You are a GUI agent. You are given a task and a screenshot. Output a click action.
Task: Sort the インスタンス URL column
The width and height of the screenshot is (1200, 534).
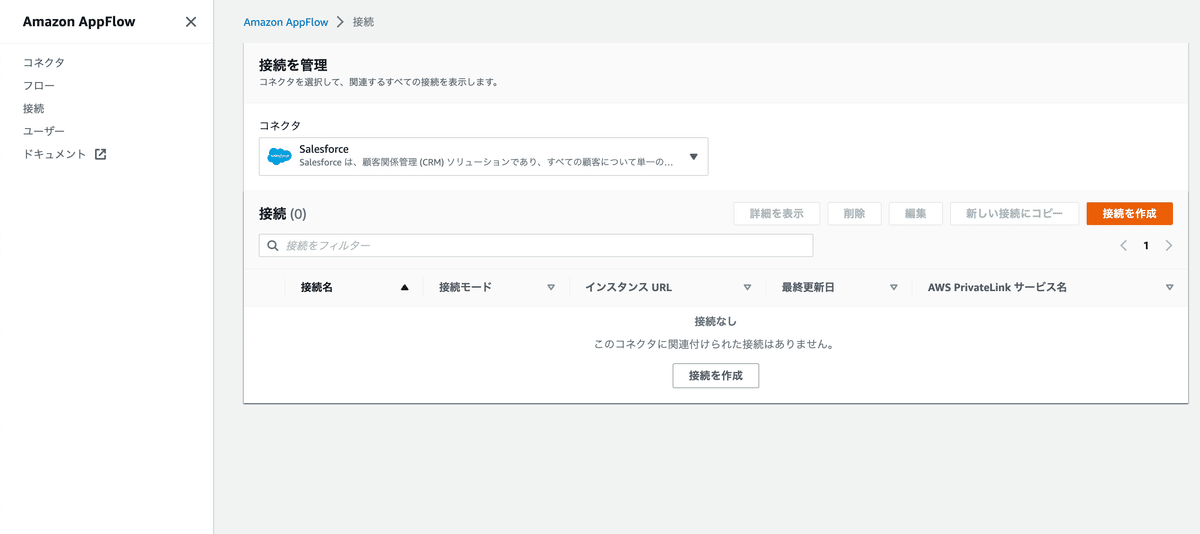click(747, 287)
